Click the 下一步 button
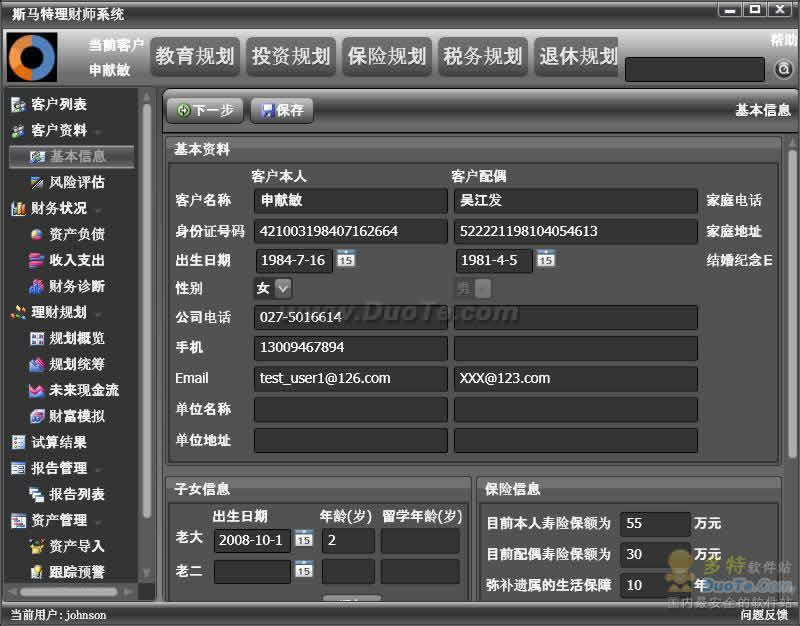Viewport: 800px width, 626px height. coord(204,110)
